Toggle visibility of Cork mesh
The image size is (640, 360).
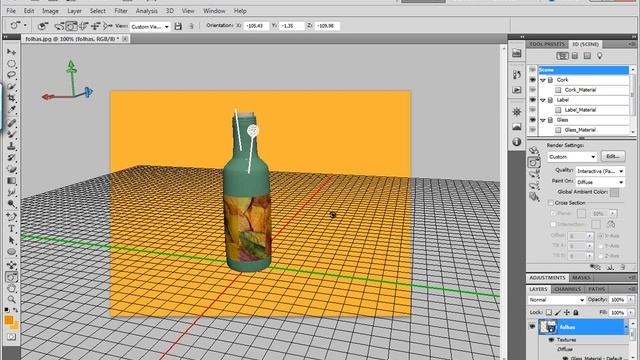tap(532, 80)
